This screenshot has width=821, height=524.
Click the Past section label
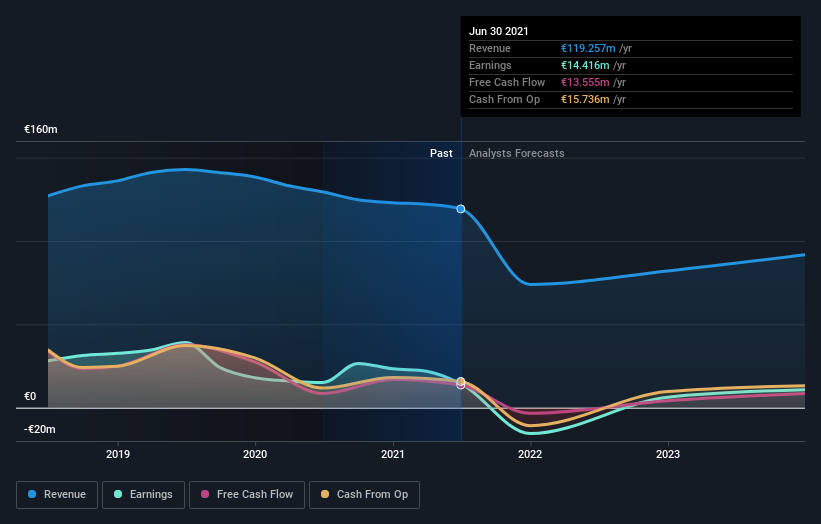coord(441,153)
